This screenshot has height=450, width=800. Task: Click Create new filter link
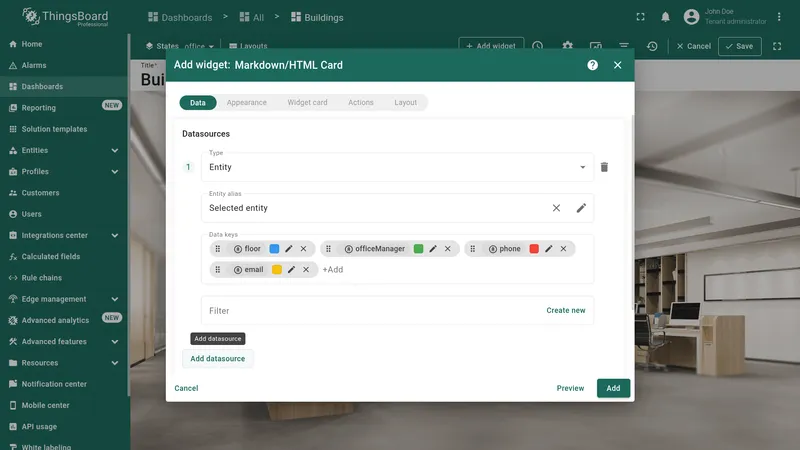tap(566, 310)
